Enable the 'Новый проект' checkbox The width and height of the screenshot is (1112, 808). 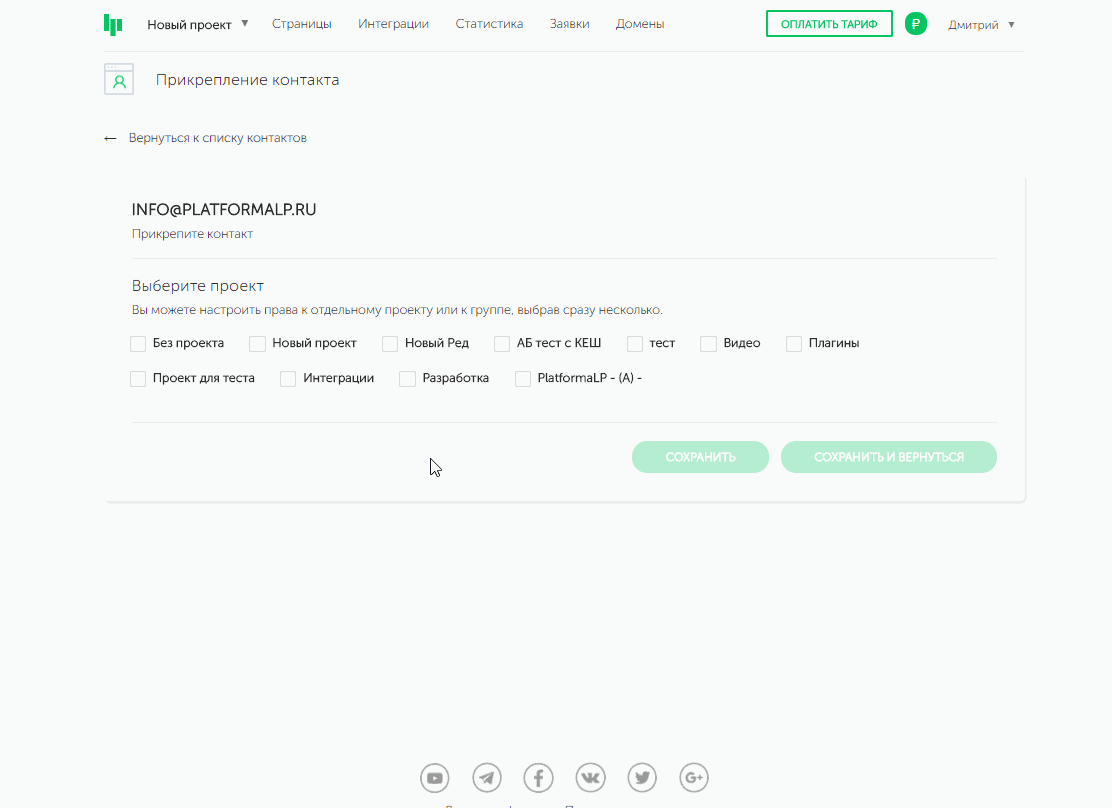click(257, 344)
